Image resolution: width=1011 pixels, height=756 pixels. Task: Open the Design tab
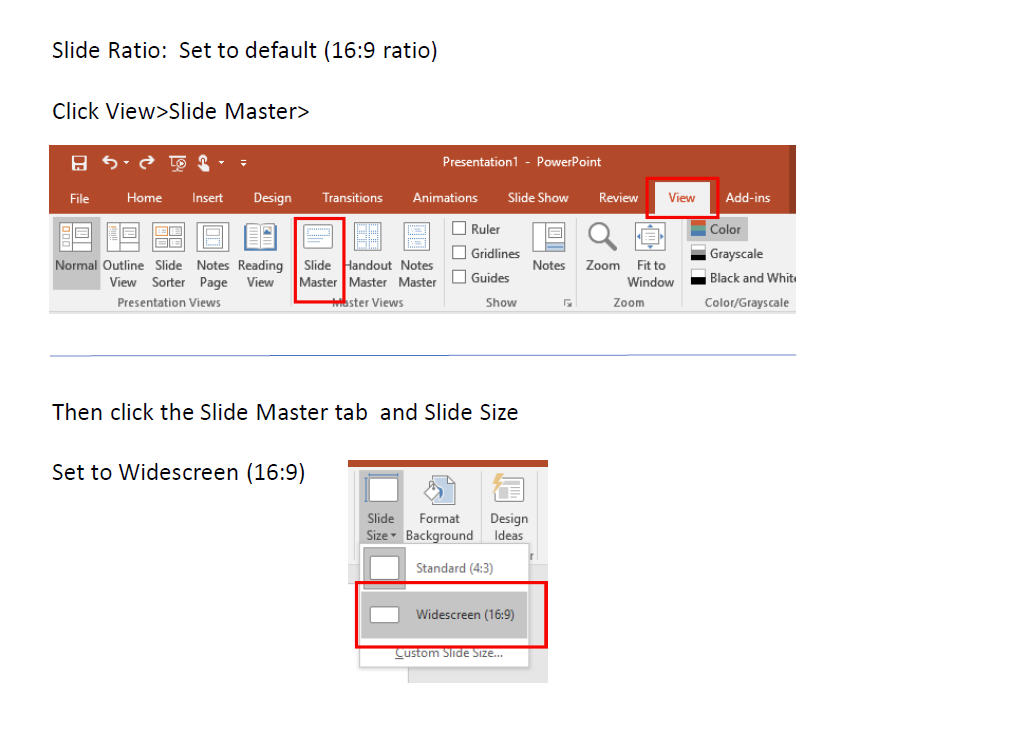[272, 198]
